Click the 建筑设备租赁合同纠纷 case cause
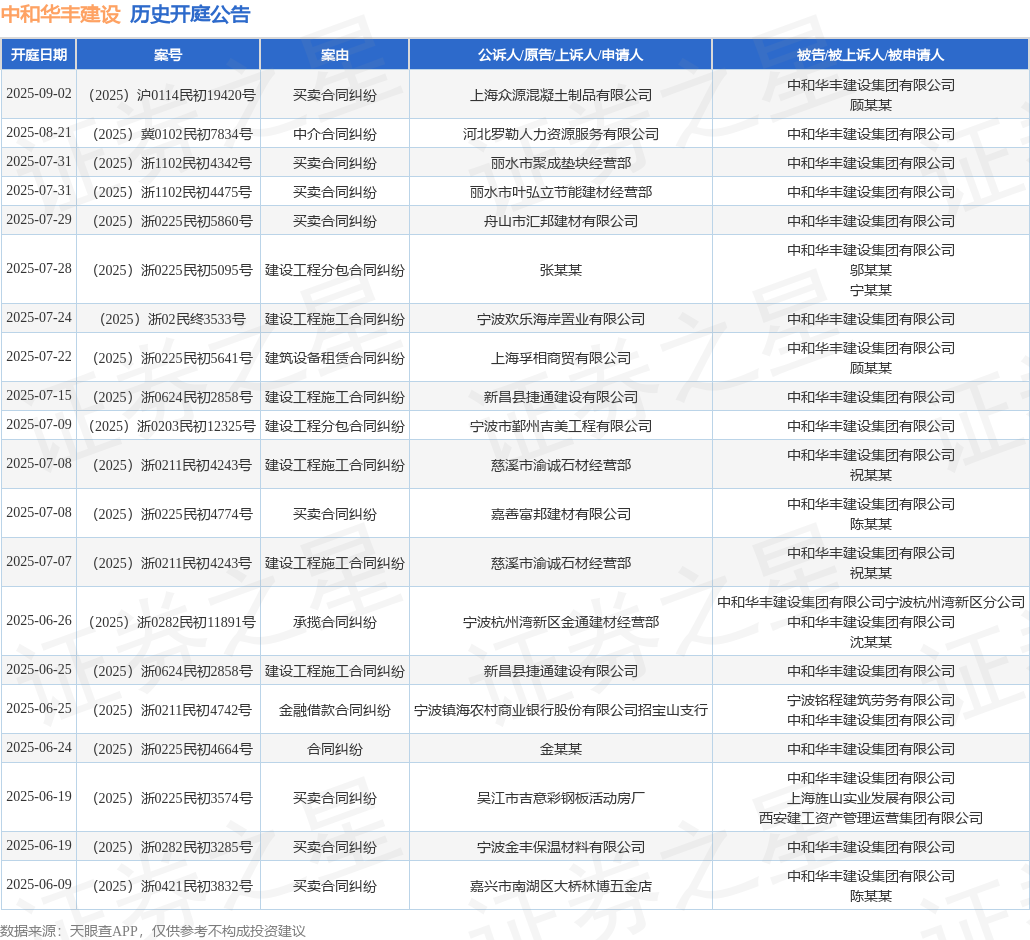The height and width of the screenshot is (940, 1030). [334, 358]
